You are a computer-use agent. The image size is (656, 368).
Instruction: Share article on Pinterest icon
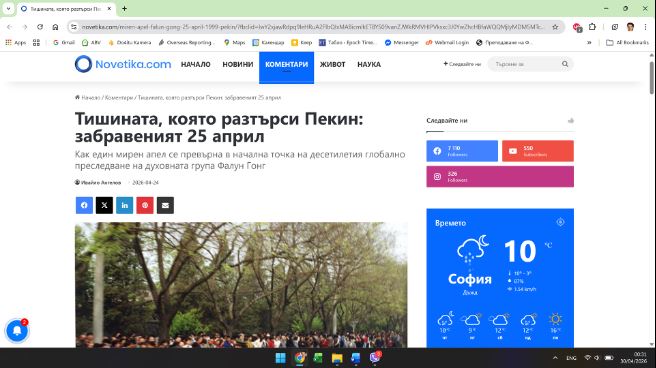145,205
